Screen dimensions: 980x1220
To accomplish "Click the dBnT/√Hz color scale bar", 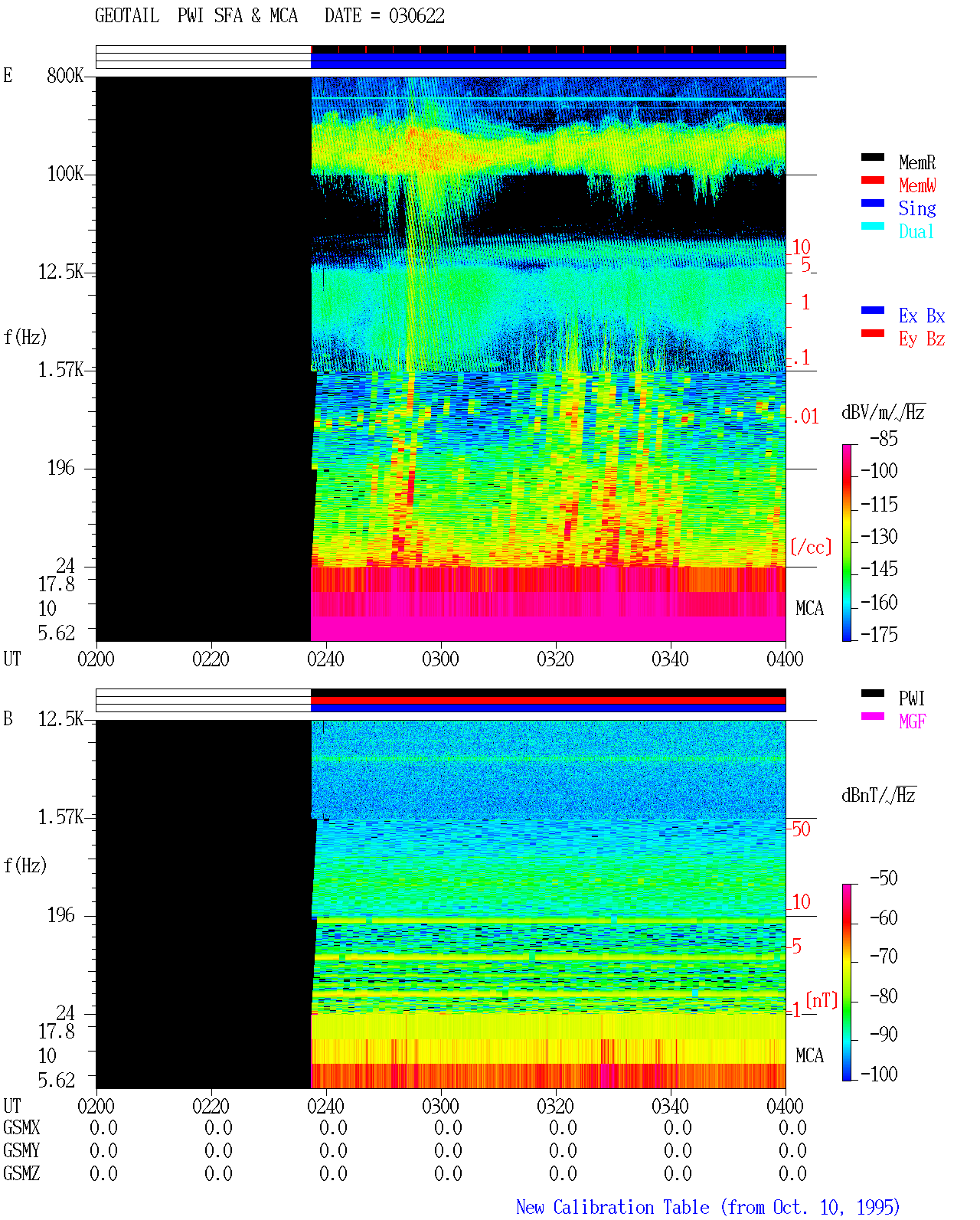I will [847, 983].
